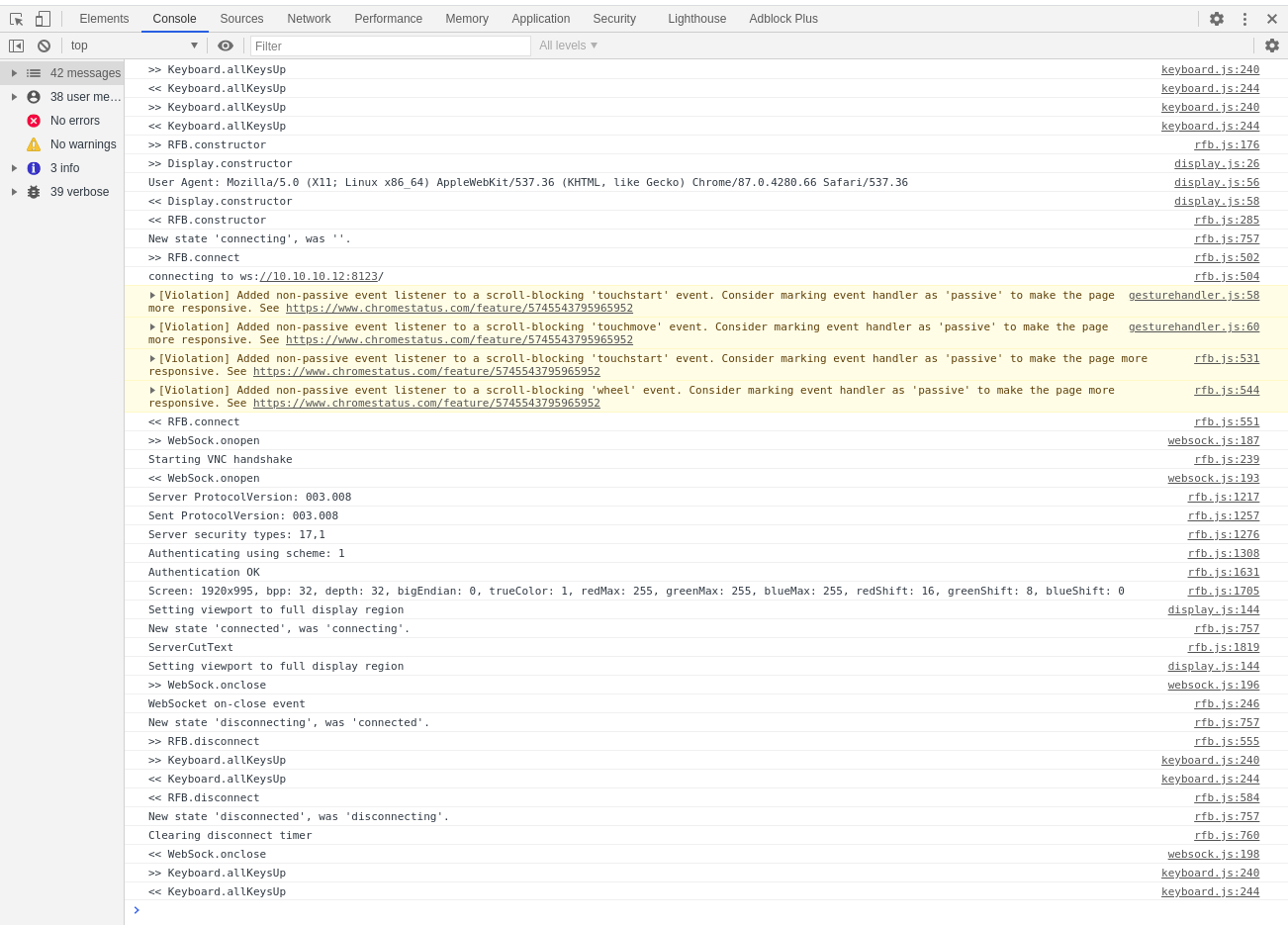
Task: Expand the '42 messages' sidebar group
Action: tap(14, 72)
